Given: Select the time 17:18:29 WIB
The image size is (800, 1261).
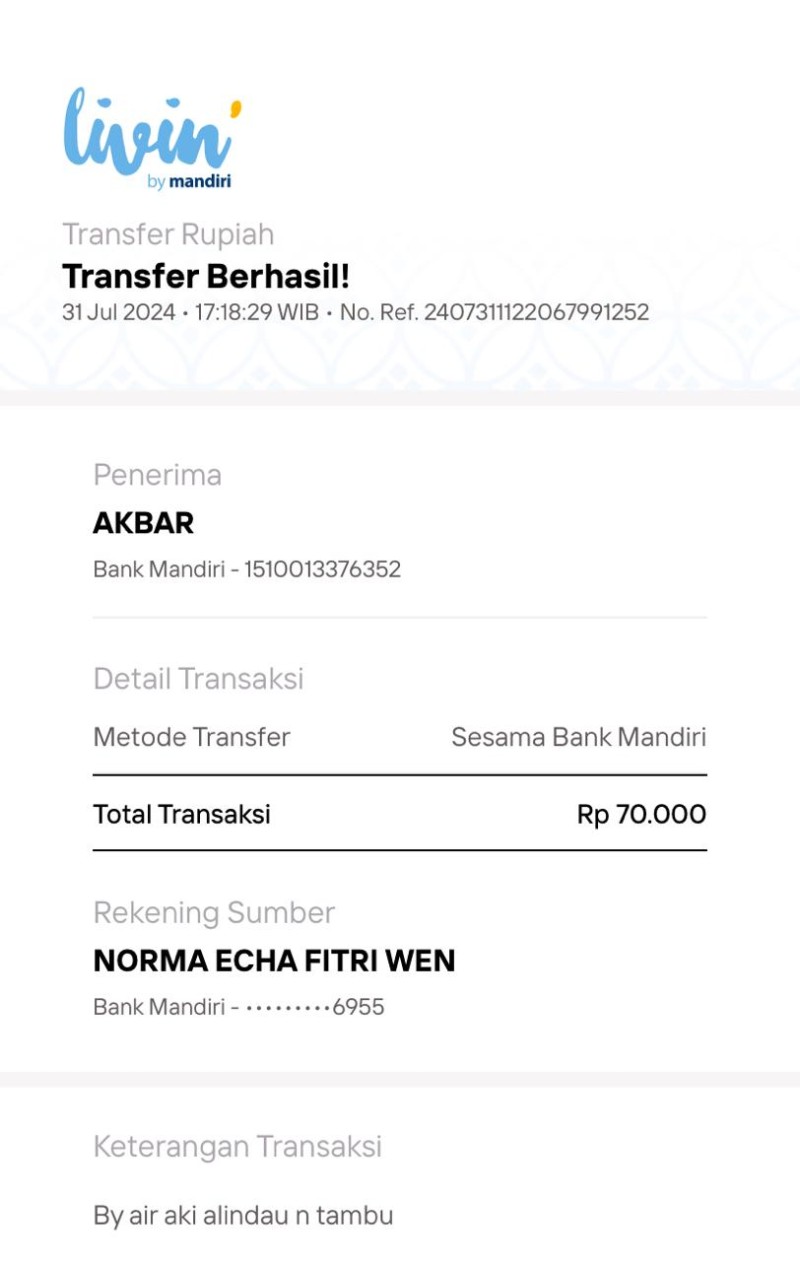Looking at the screenshot, I should tap(256, 312).
